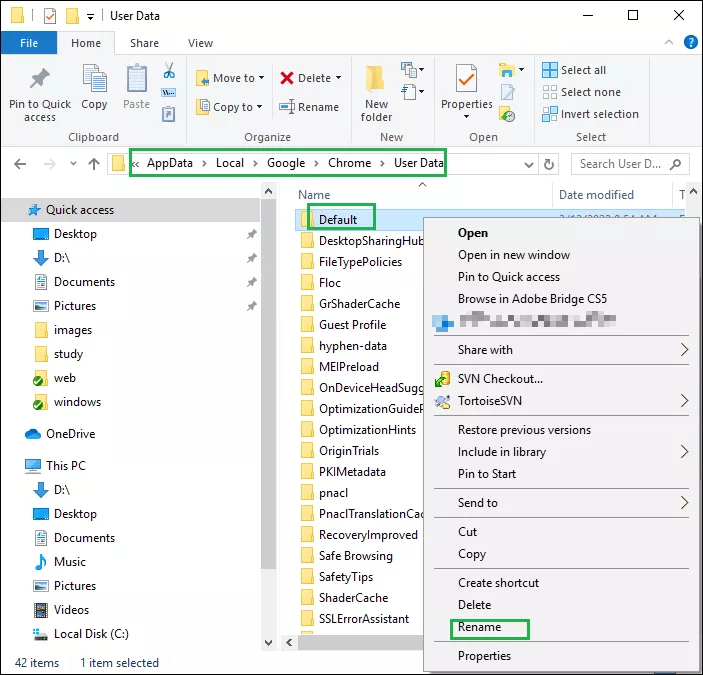Screen dimensions: 703x675
Task: Choose Rename from the context menu
Action: click(479, 627)
